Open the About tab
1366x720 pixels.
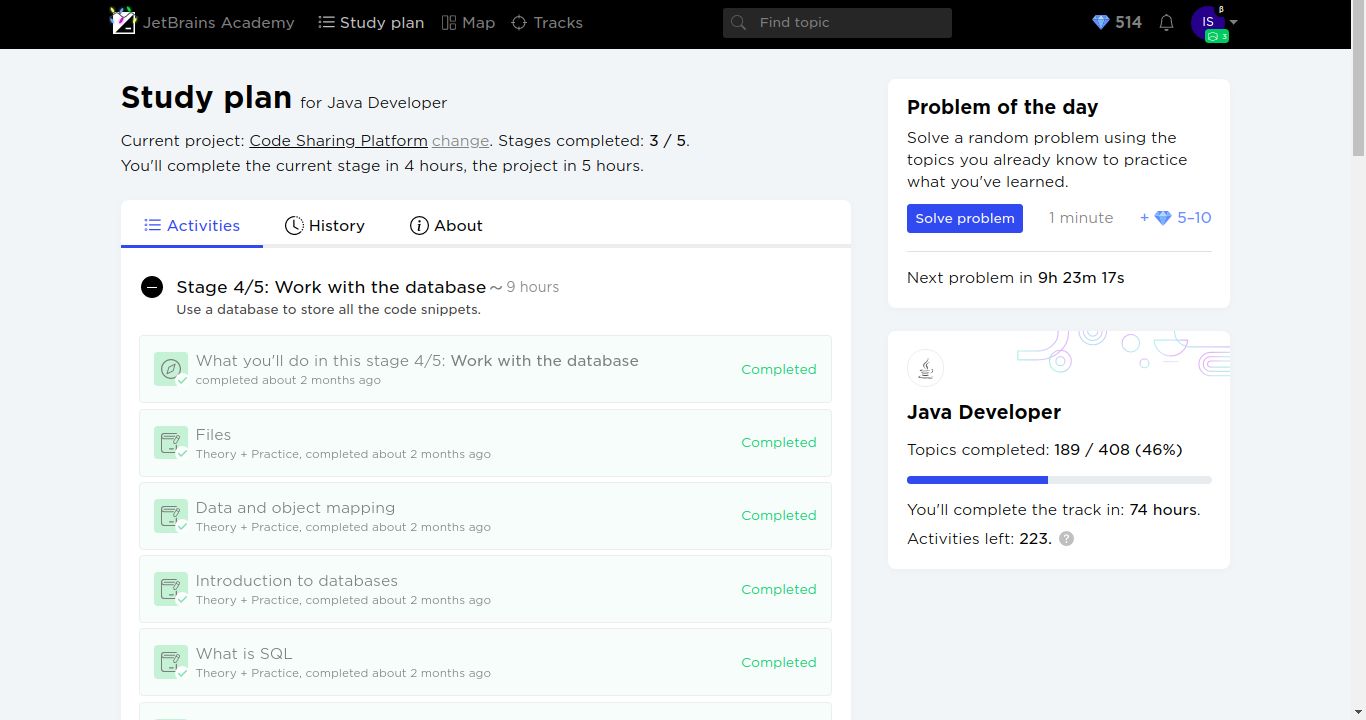click(446, 226)
